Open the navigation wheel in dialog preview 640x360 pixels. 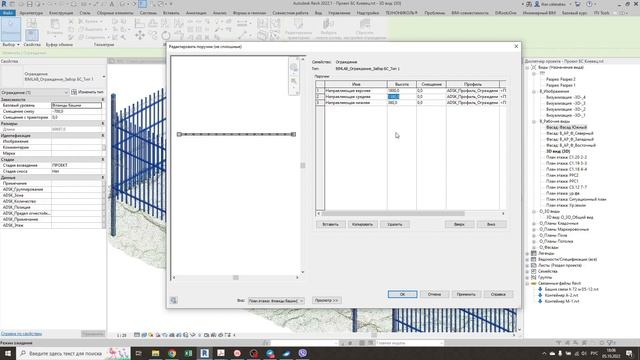pos(293,68)
